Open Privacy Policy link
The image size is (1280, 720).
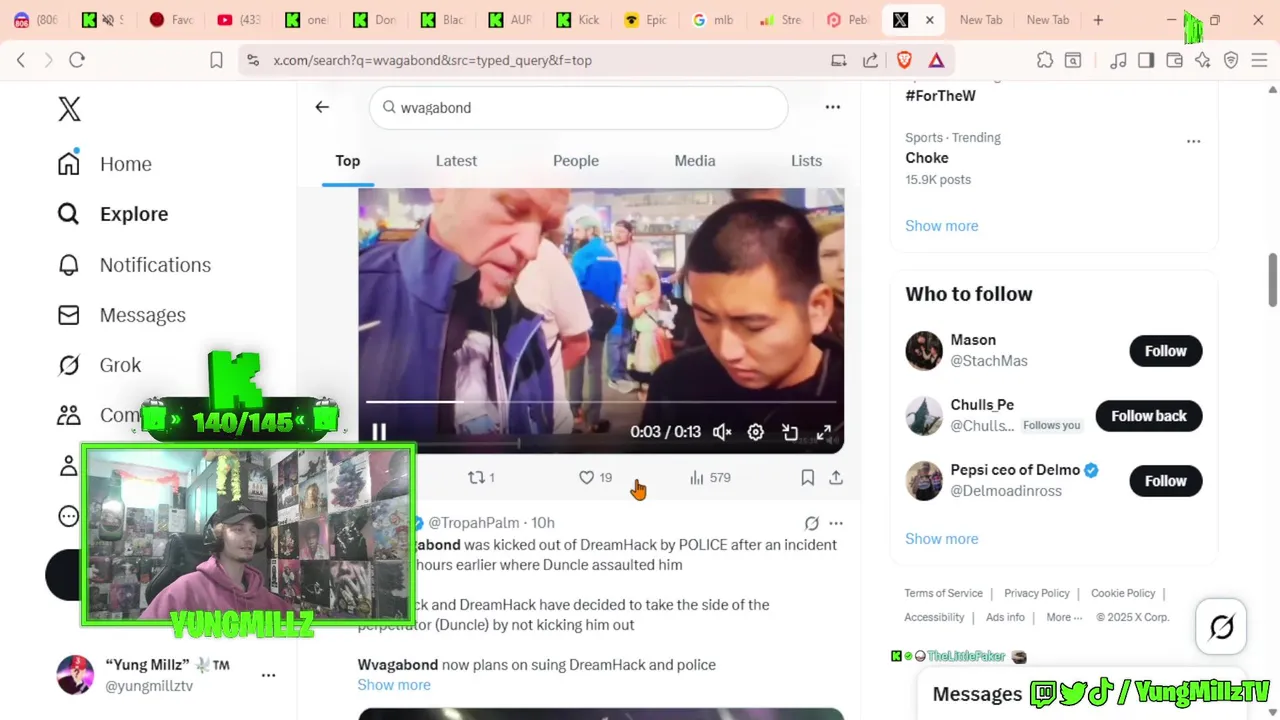pos(1037,593)
